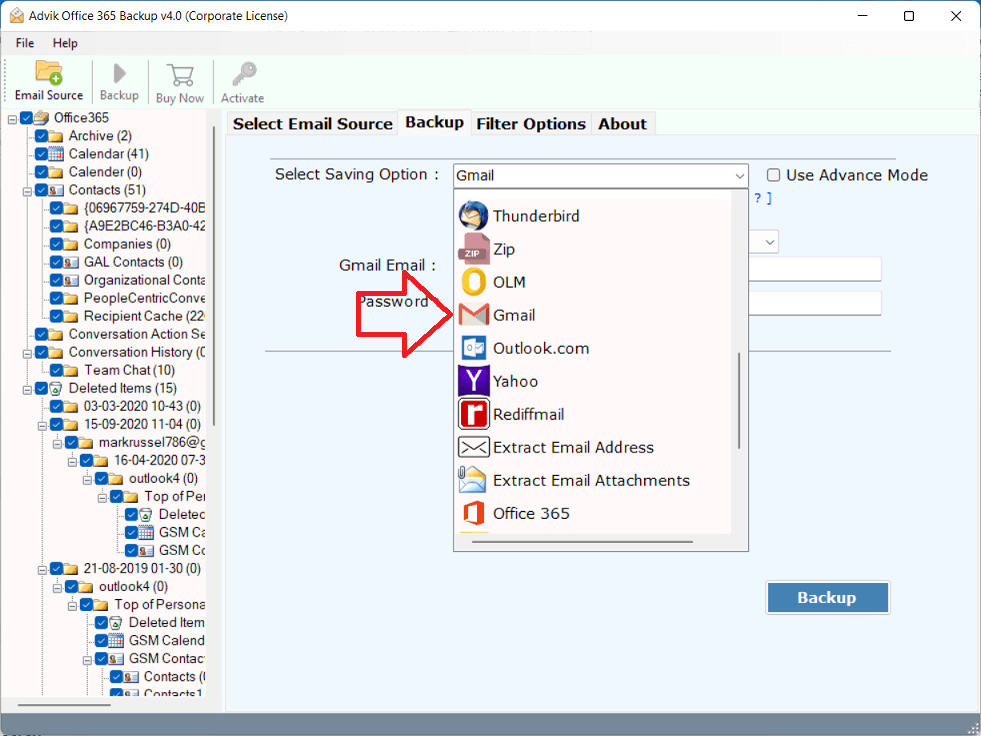The height and width of the screenshot is (736, 981).
Task: Choose the Extract Email Address icon
Action: [x=473, y=447]
